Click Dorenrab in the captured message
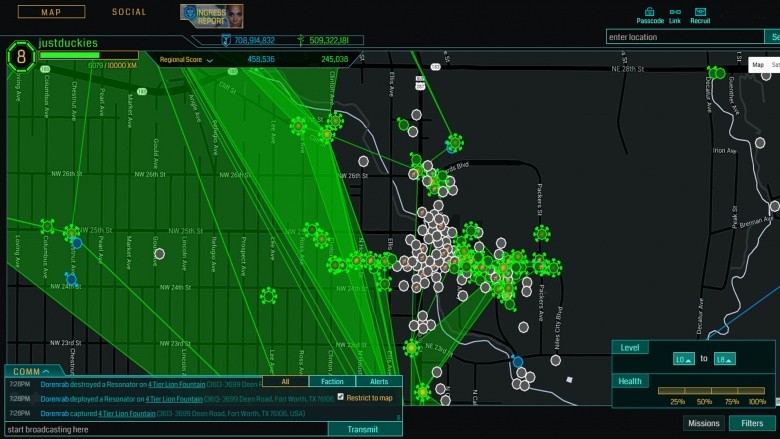Image resolution: width=780 pixels, height=439 pixels. click(54, 413)
